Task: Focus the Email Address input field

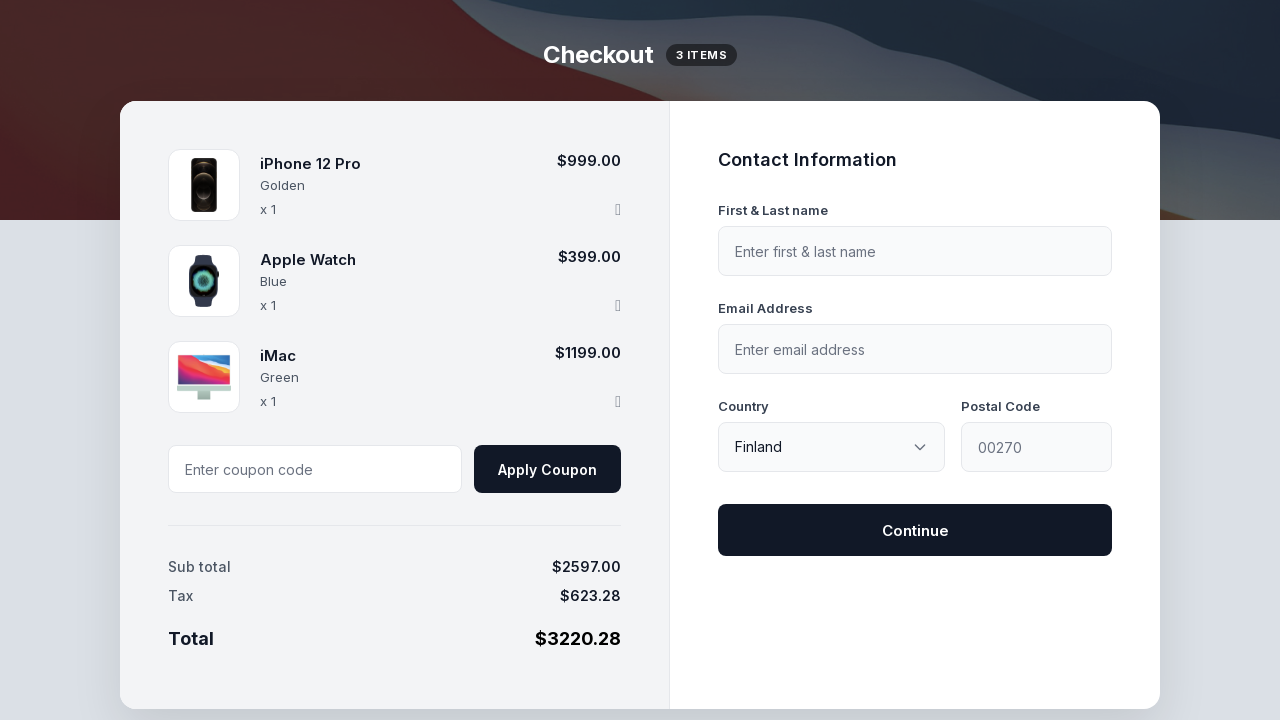Action: [915, 349]
